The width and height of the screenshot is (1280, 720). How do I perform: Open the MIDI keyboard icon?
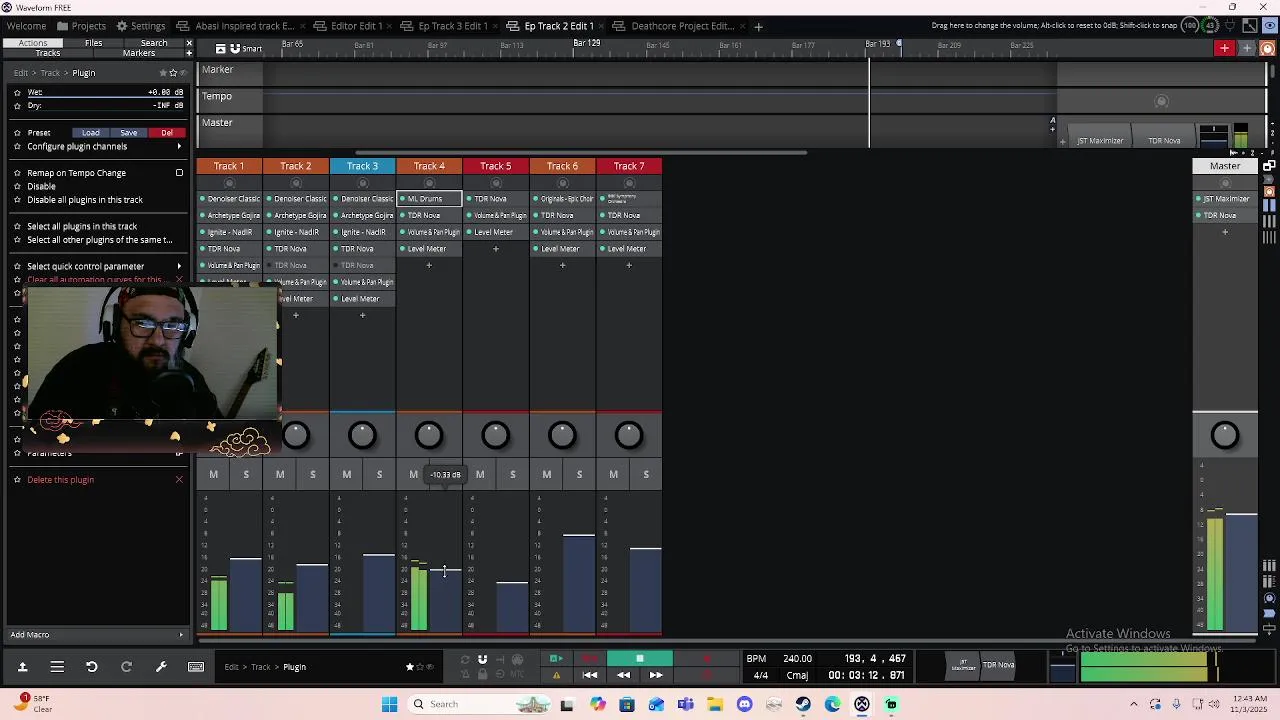click(196, 667)
